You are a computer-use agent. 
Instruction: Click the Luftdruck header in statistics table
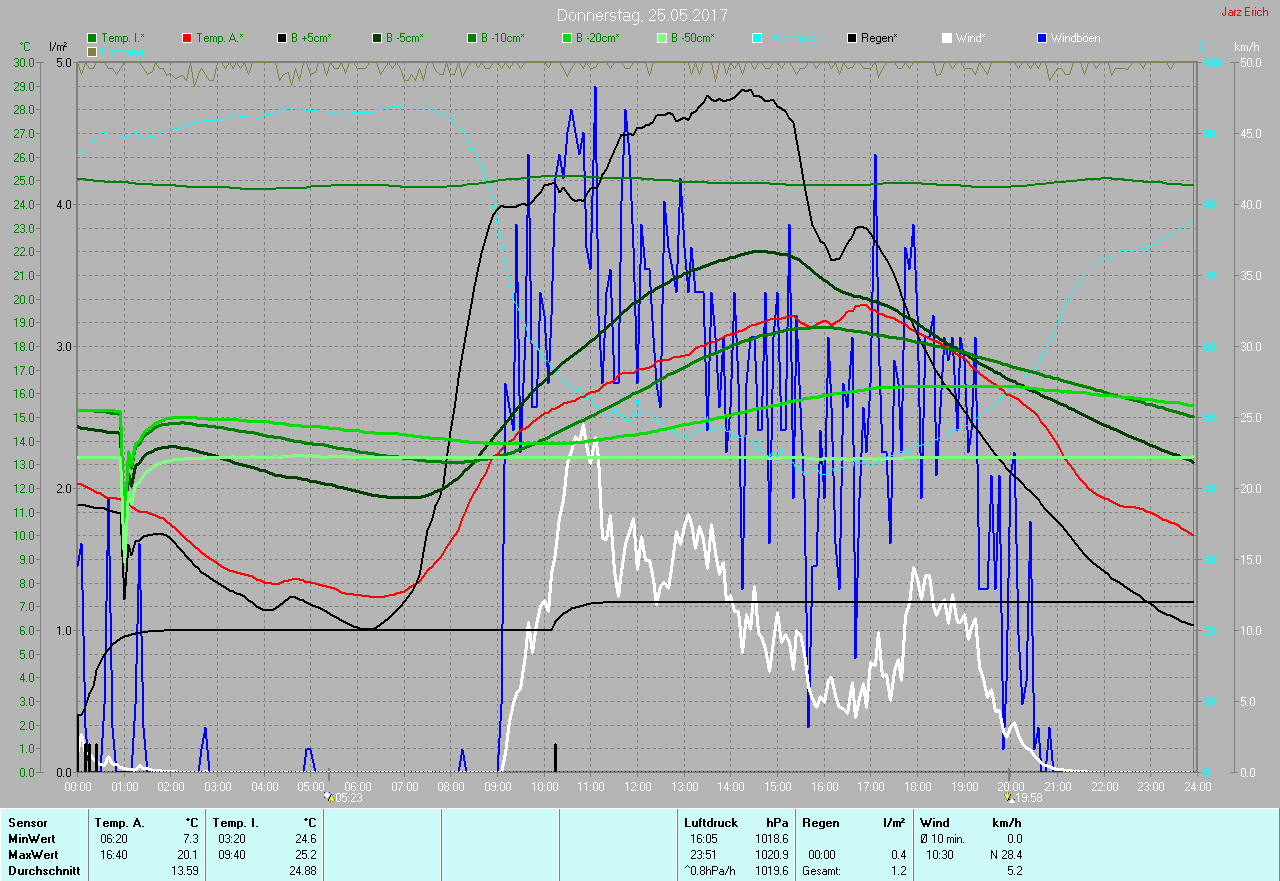710,822
